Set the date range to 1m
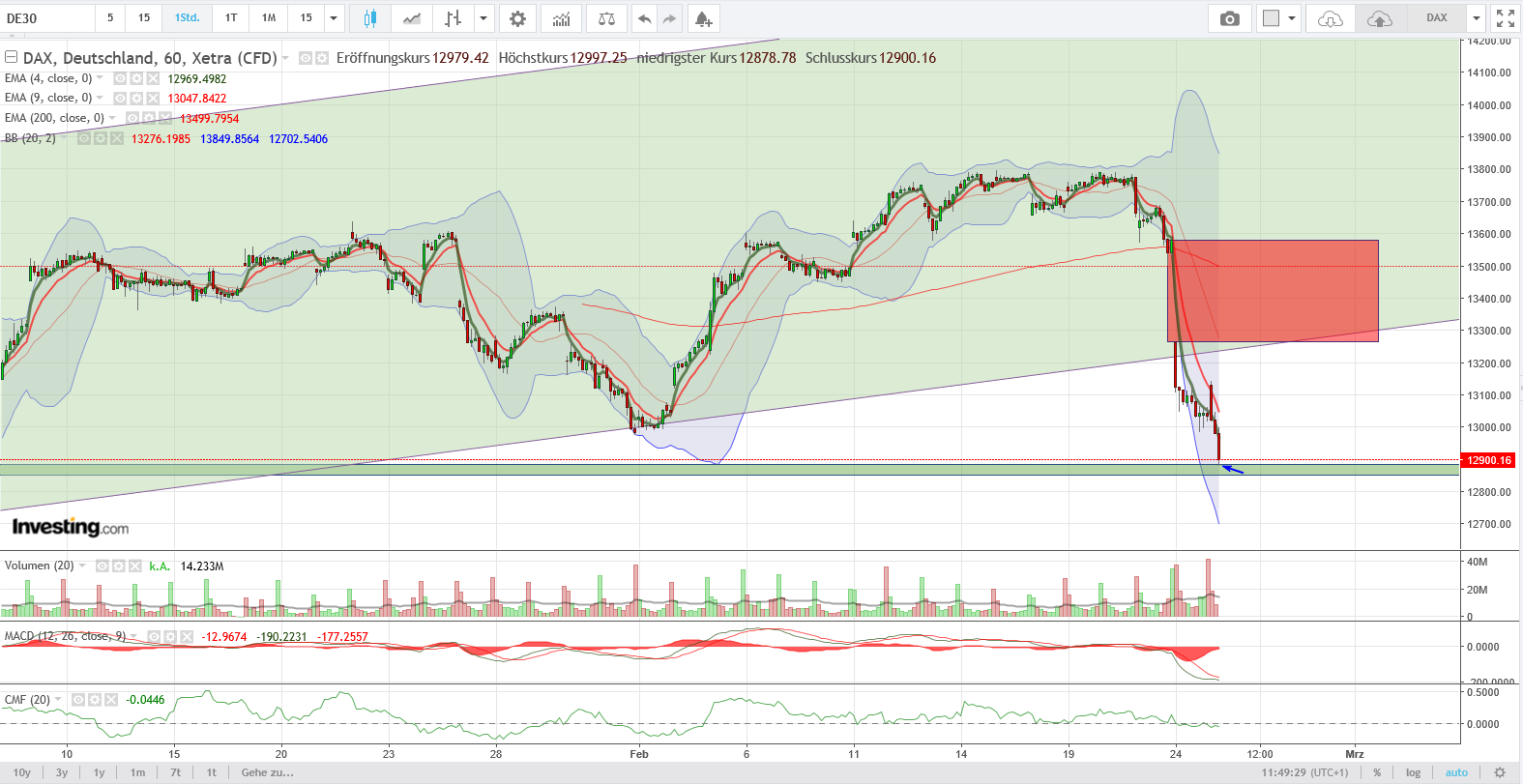 pyautogui.click(x=138, y=772)
